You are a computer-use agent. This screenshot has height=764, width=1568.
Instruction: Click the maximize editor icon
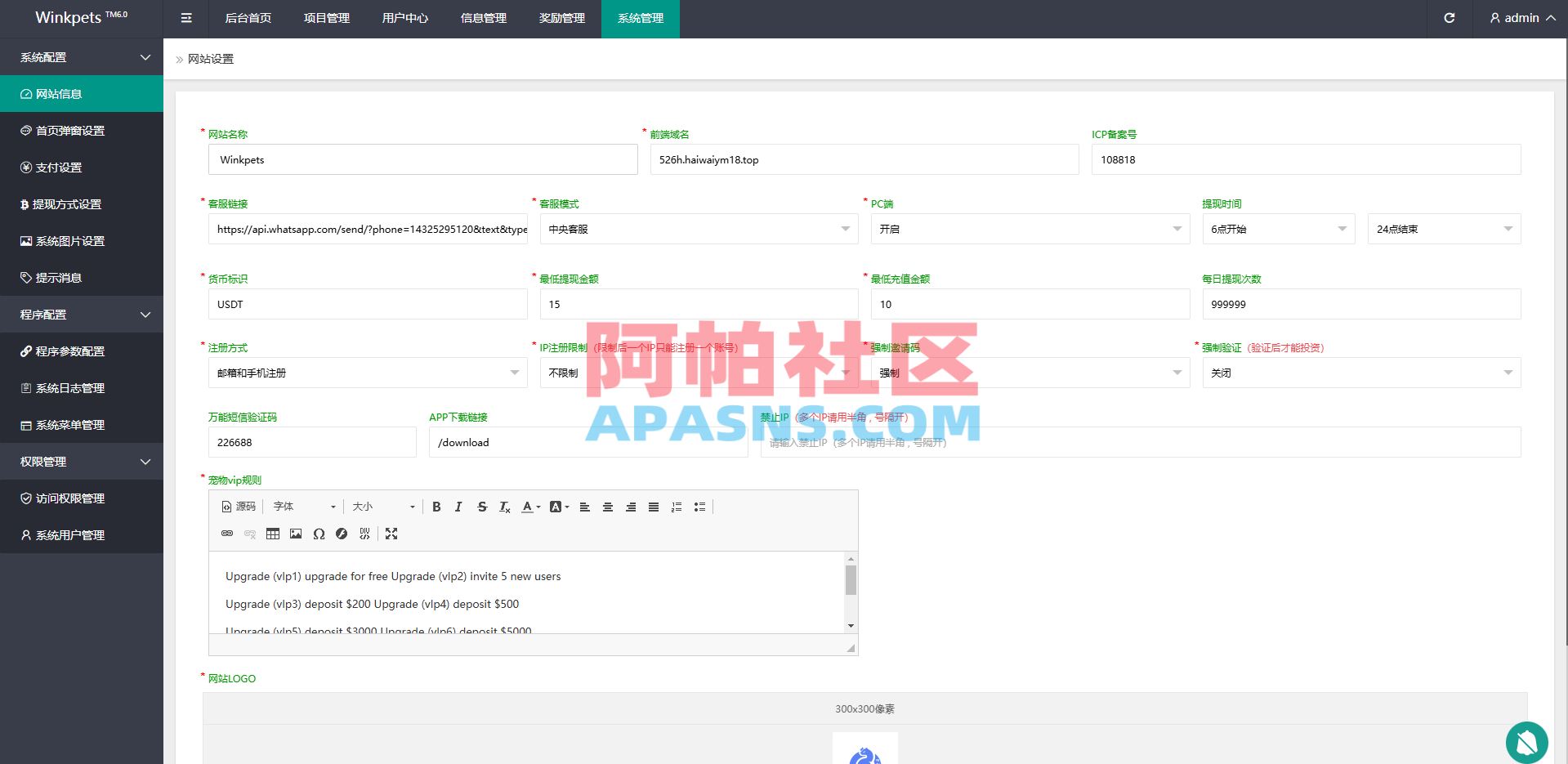click(x=392, y=534)
